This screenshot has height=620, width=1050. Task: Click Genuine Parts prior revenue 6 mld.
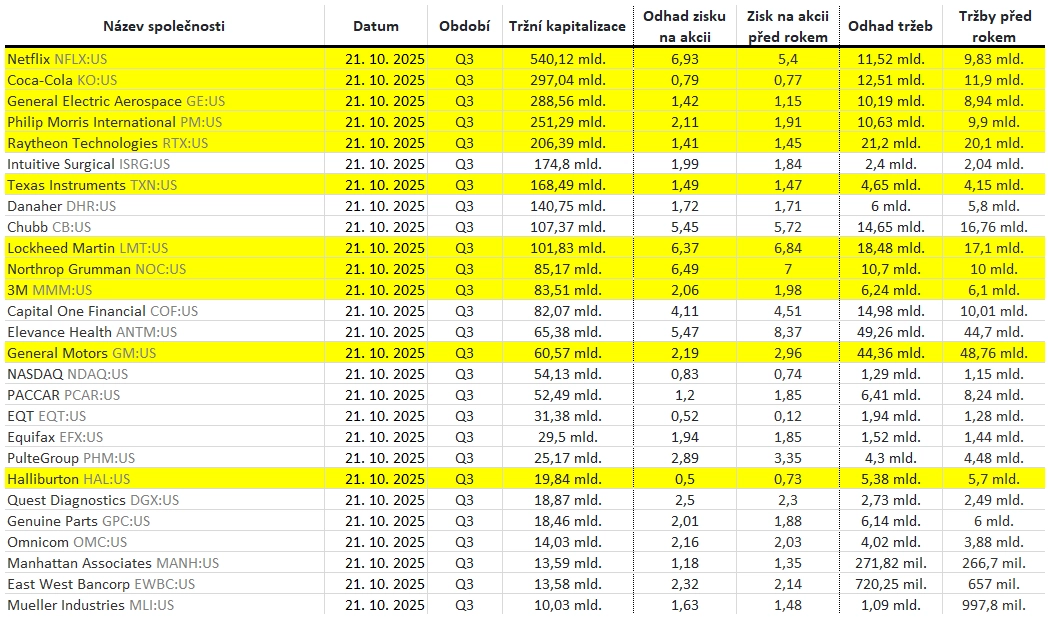click(994, 521)
